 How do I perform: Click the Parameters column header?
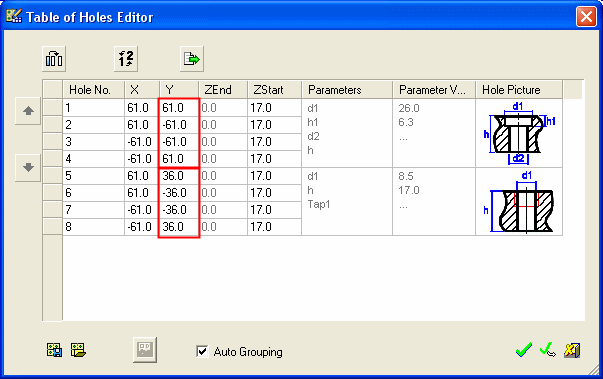[347, 90]
